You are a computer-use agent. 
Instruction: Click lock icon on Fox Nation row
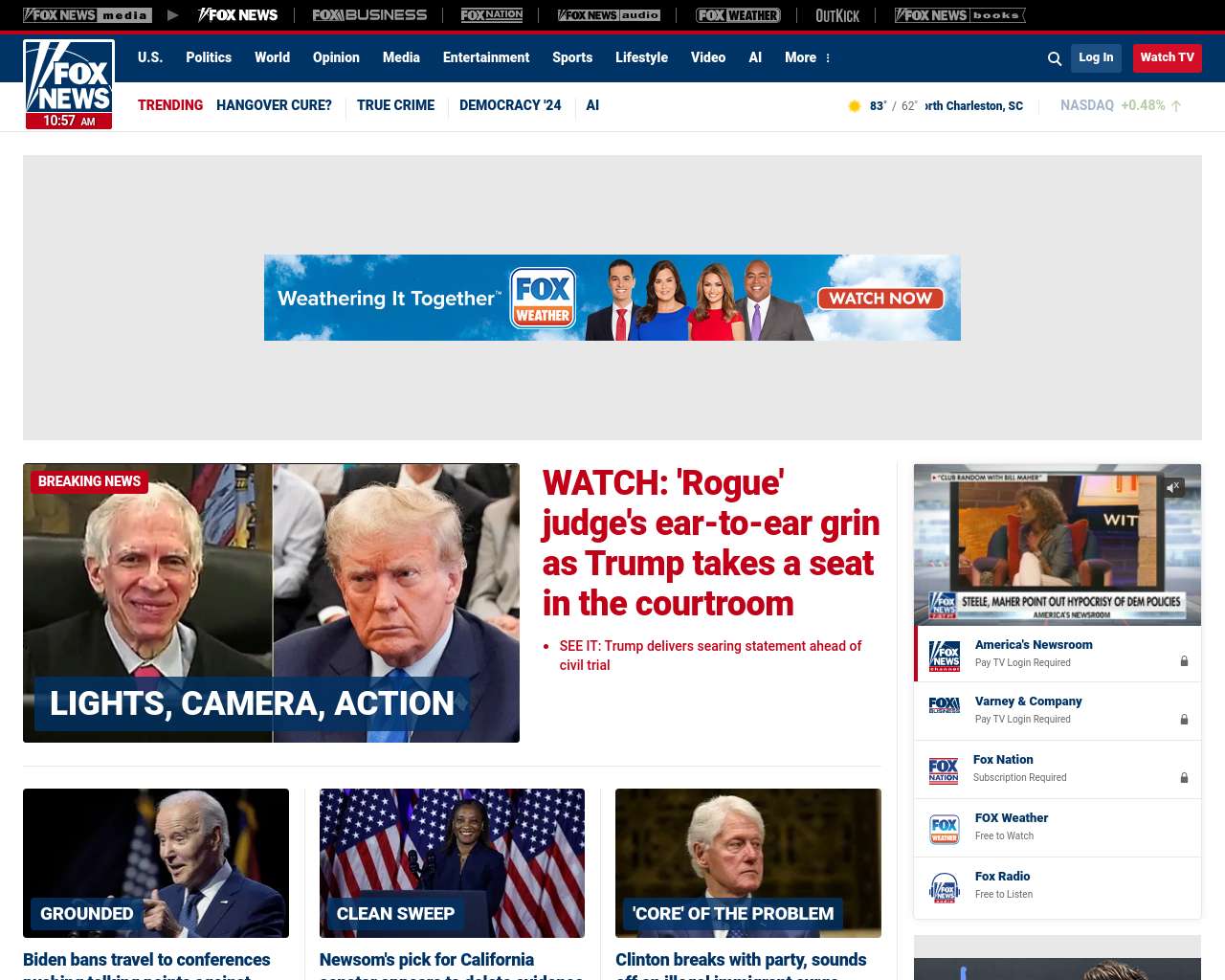pyautogui.click(x=1184, y=778)
